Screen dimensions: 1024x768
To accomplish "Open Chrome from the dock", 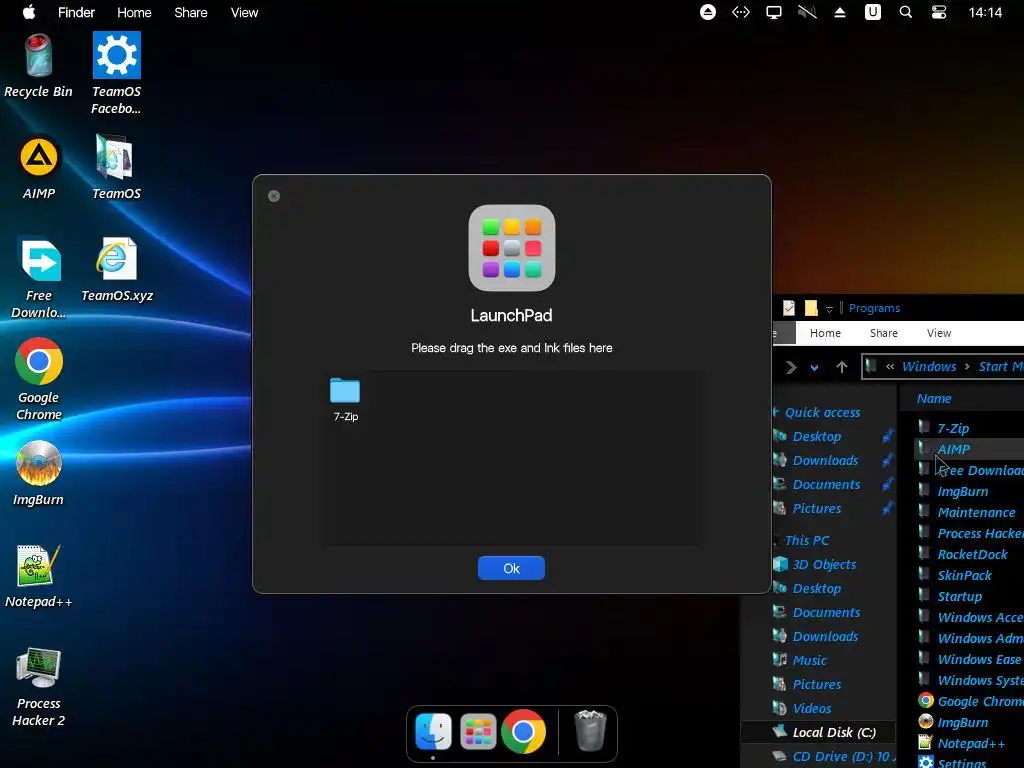I will coord(523,731).
